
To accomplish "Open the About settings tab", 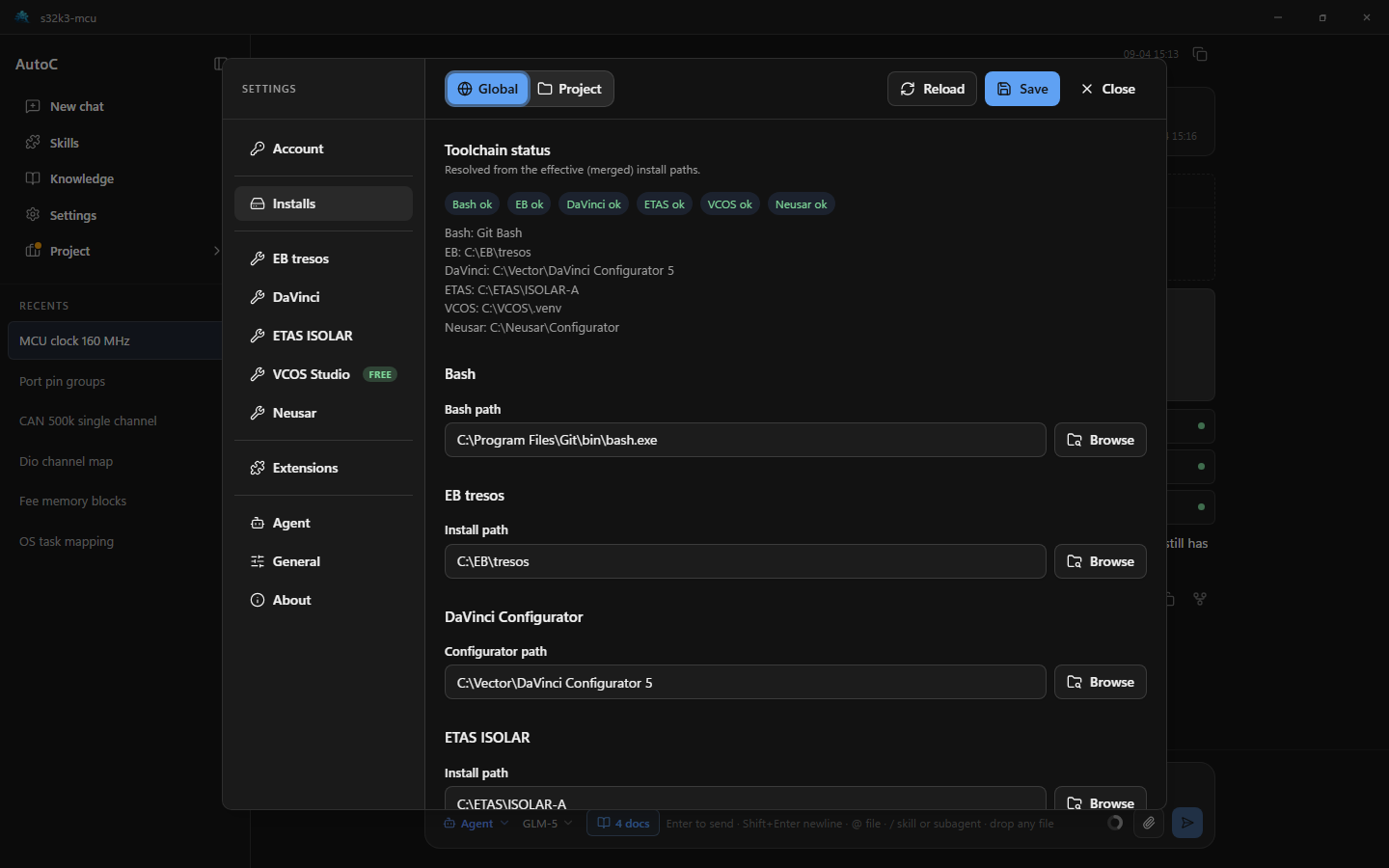I will (323, 600).
